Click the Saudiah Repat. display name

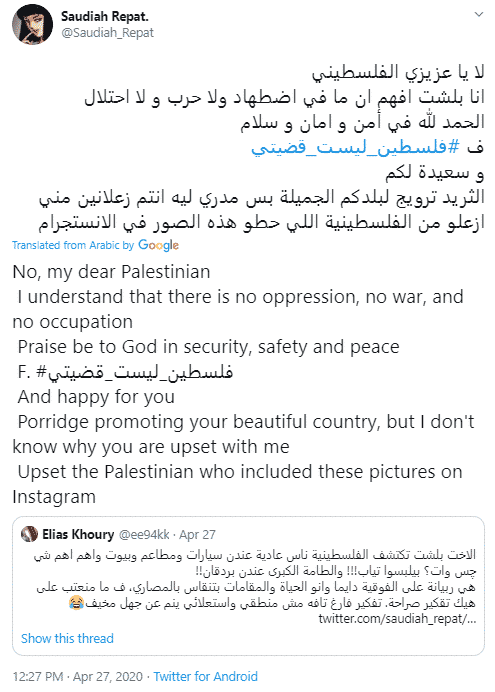pos(105,16)
